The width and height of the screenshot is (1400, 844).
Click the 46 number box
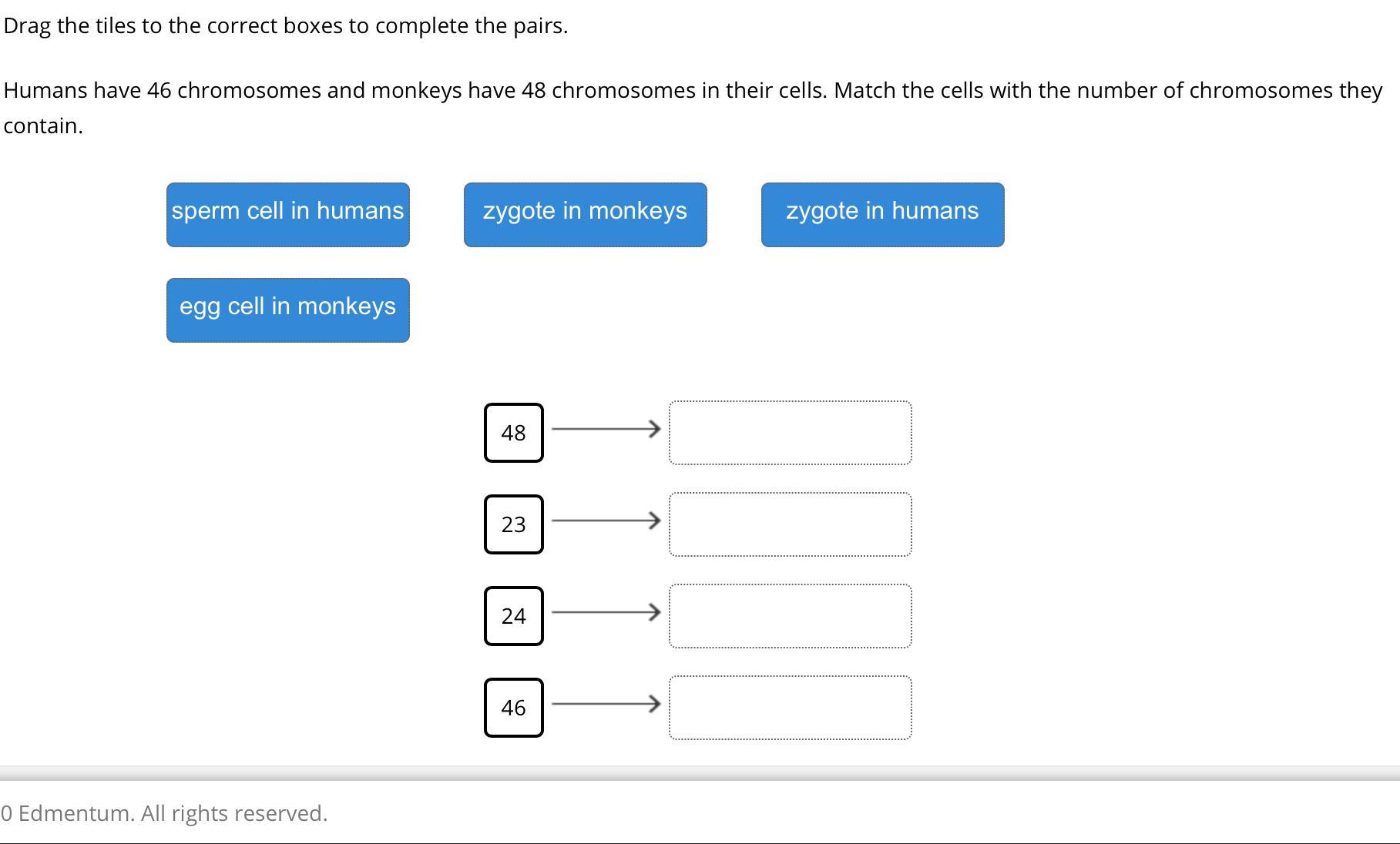point(514,708)
